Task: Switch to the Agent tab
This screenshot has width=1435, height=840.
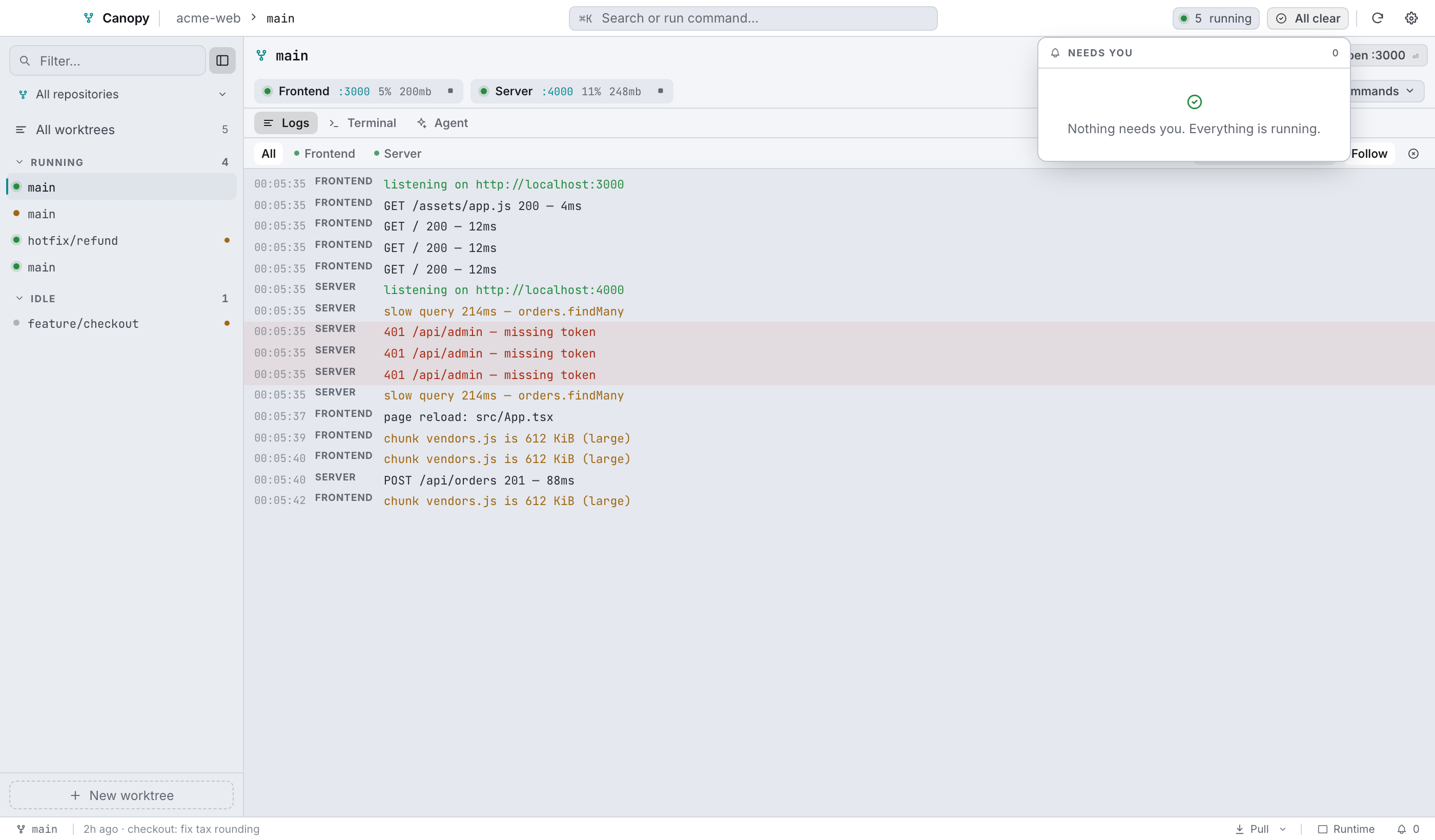Action: tap(442, 123)
